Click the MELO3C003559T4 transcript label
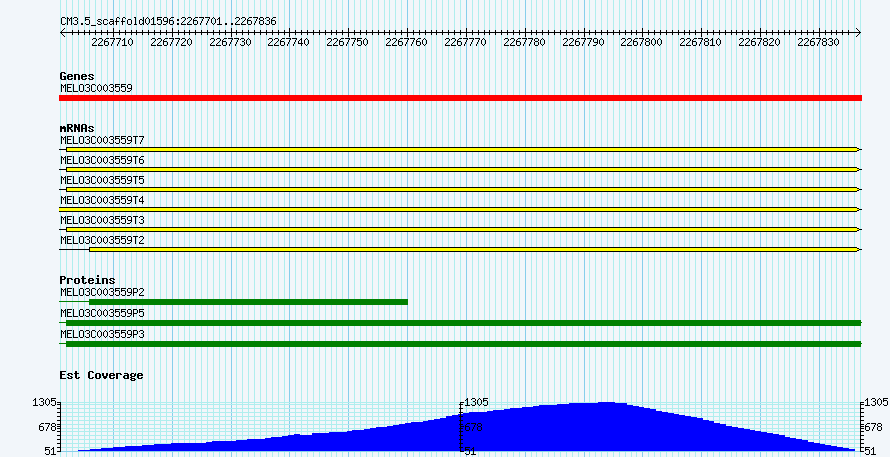The image size is (890, 457). tap(102, 200)
